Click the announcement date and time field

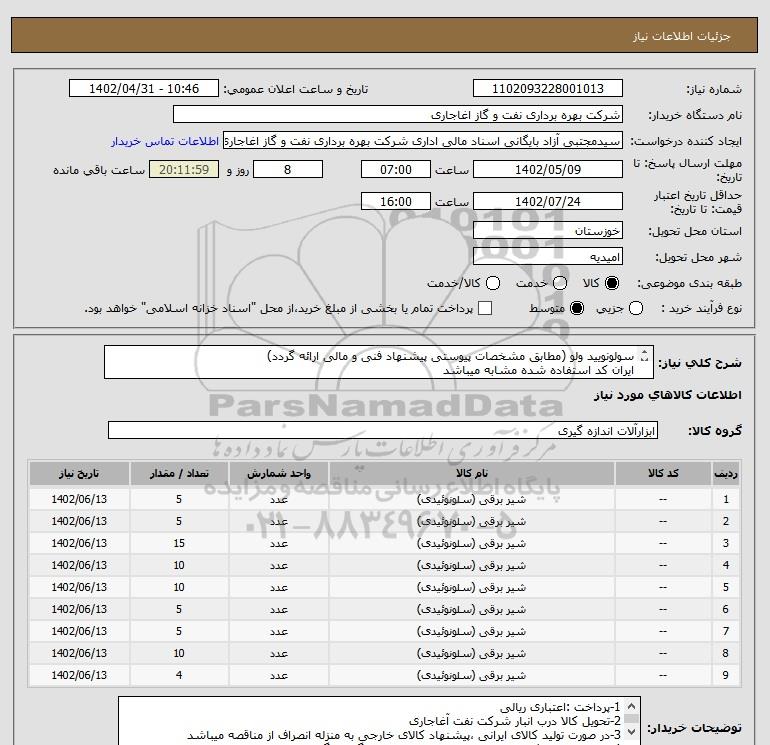tap(144, 88)
